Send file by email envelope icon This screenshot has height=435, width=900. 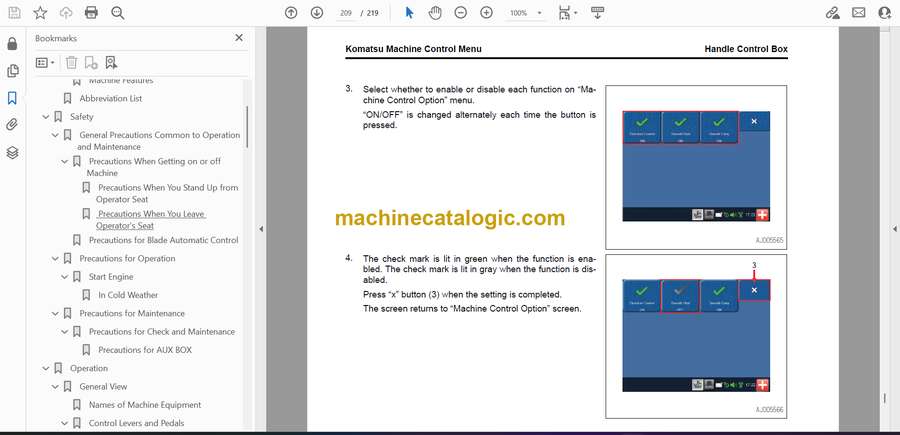[x=859, y=13]
